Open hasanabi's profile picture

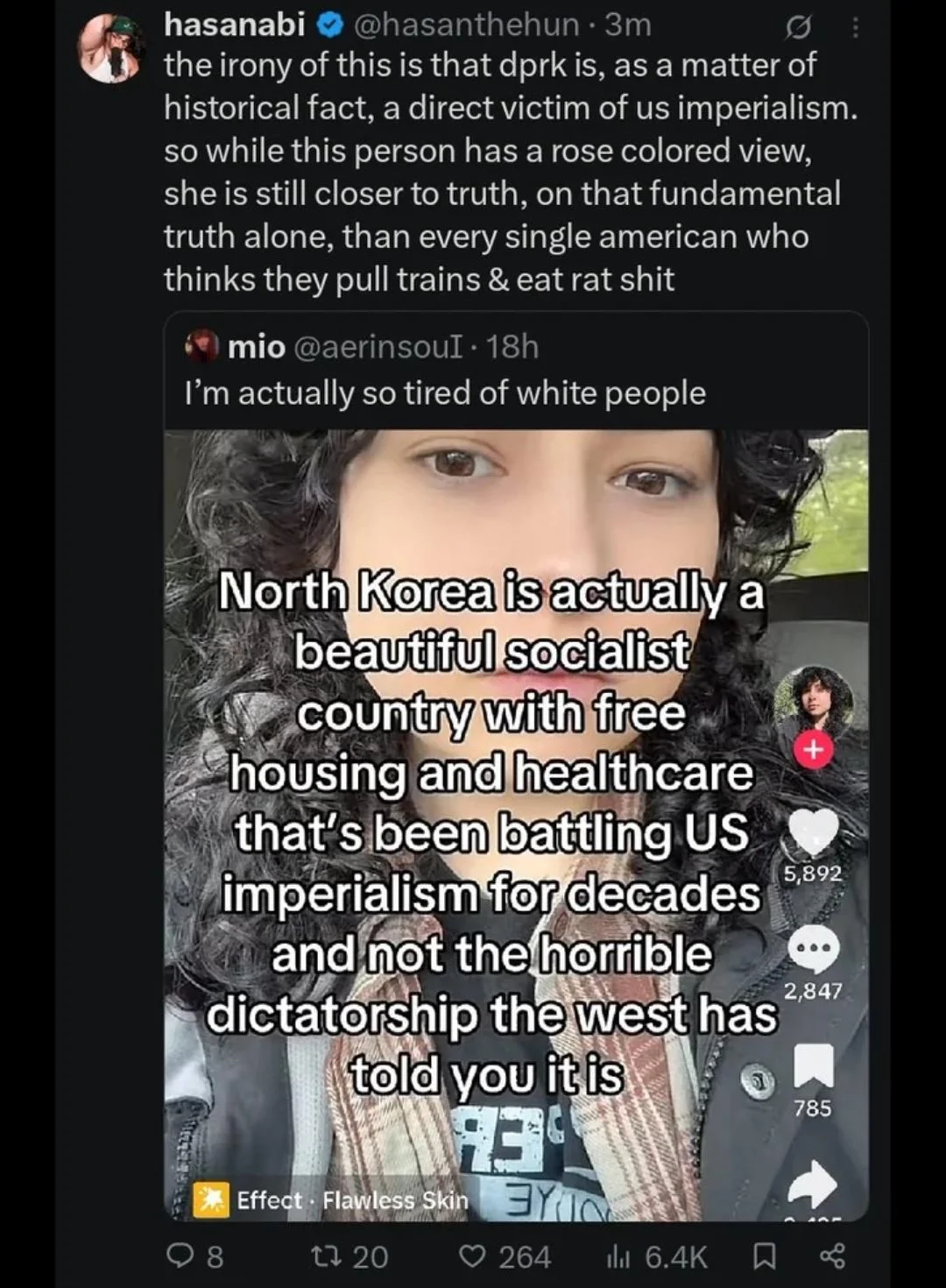click(109, 49)
